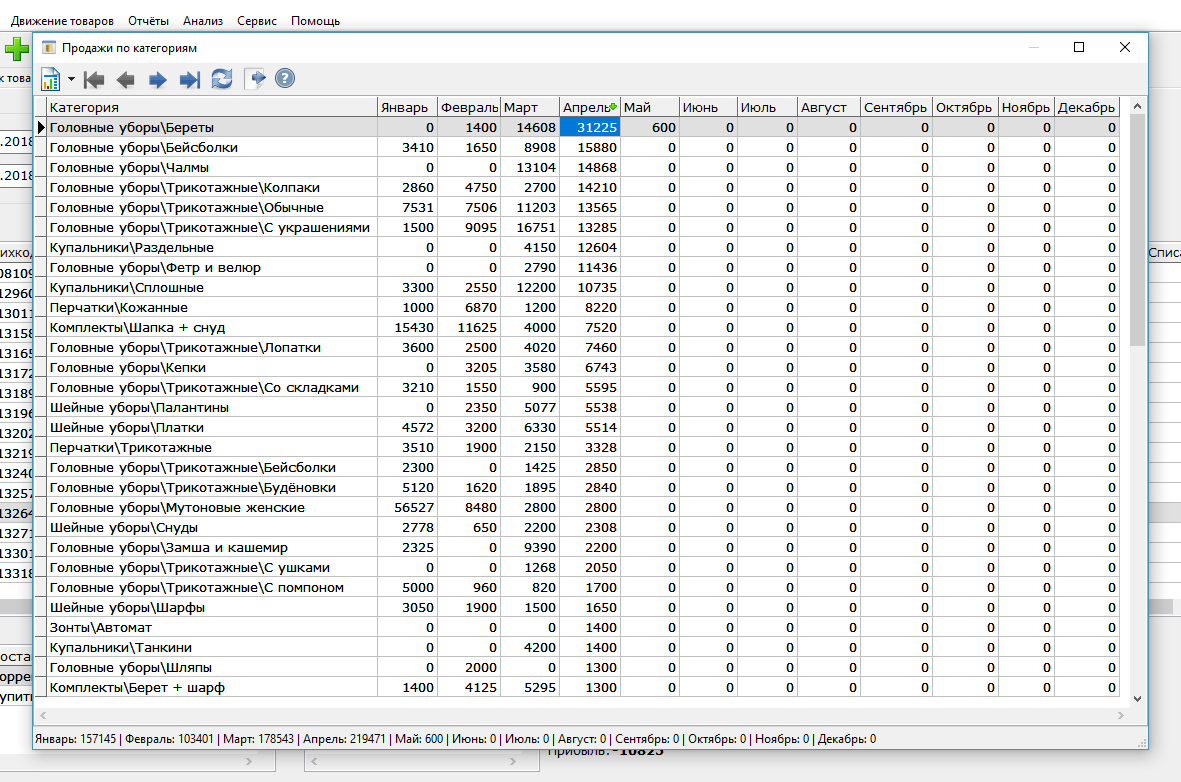This screenshot has width=1181, height=782.
Task: Click the exit door arrow icon in toolbar
Action: click(255, 78)
